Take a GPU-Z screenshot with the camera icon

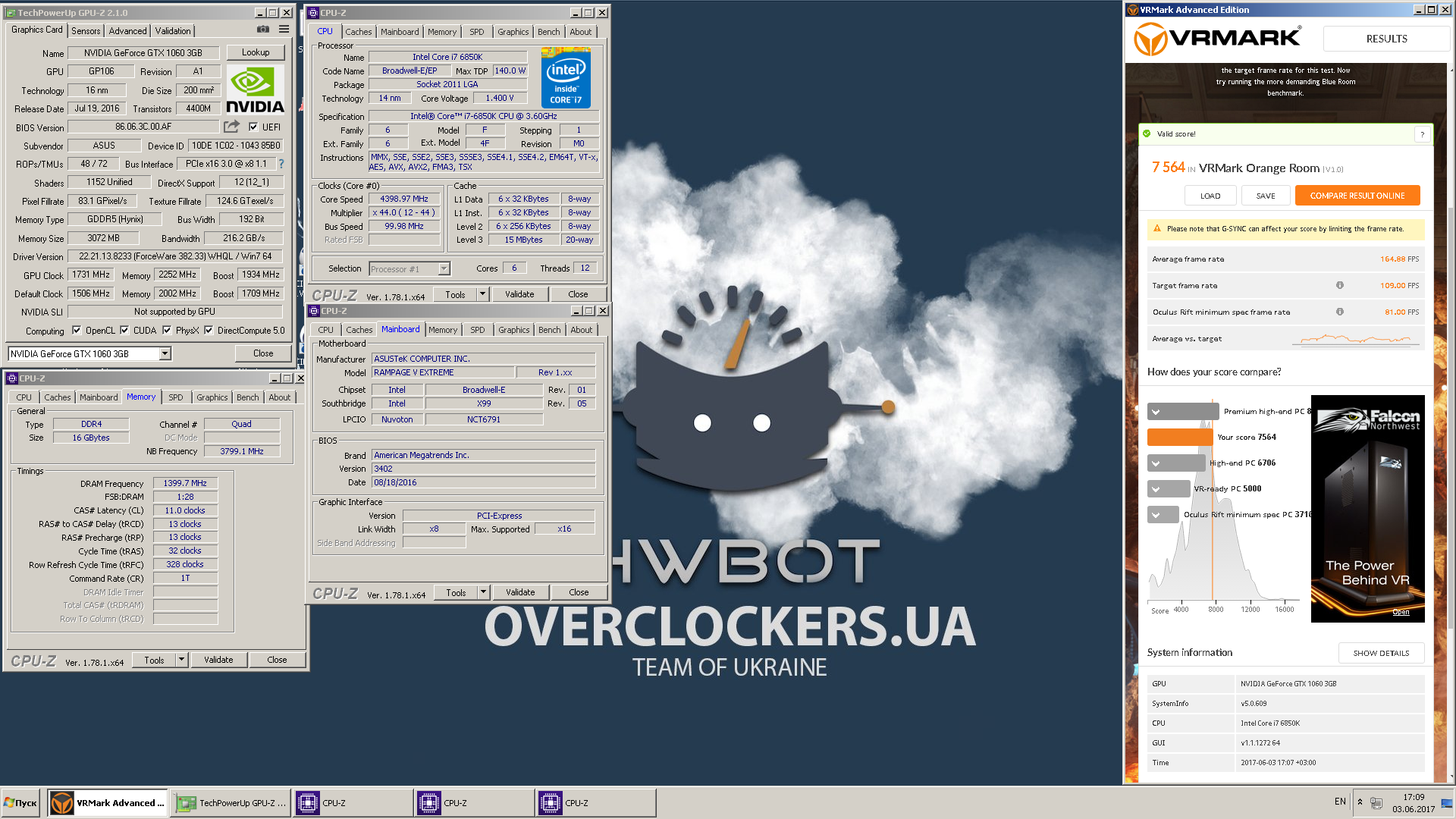pos(263,30)
